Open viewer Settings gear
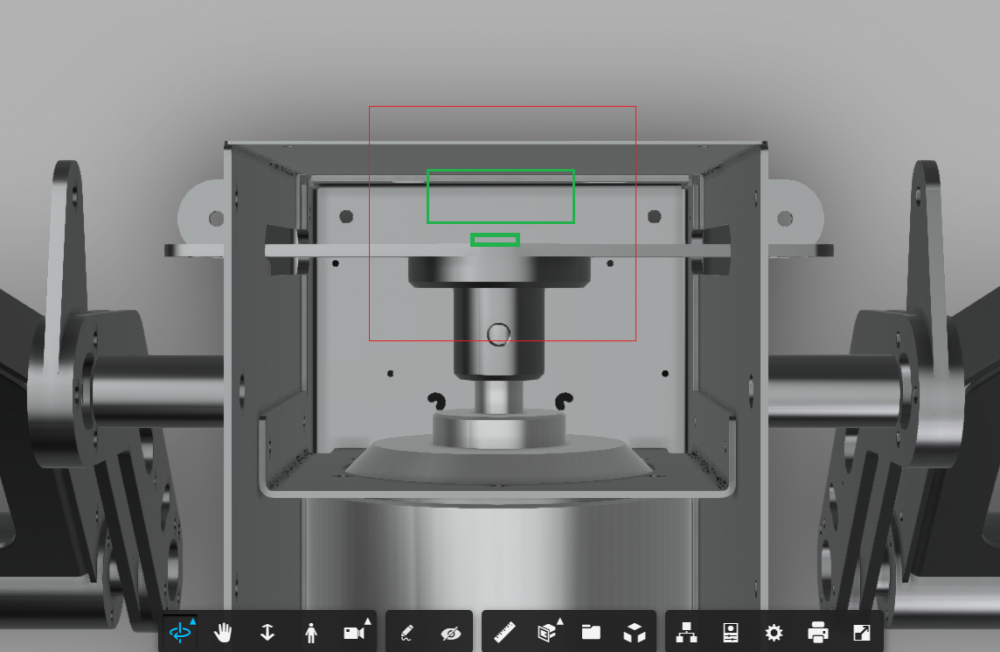 (774, 633)
